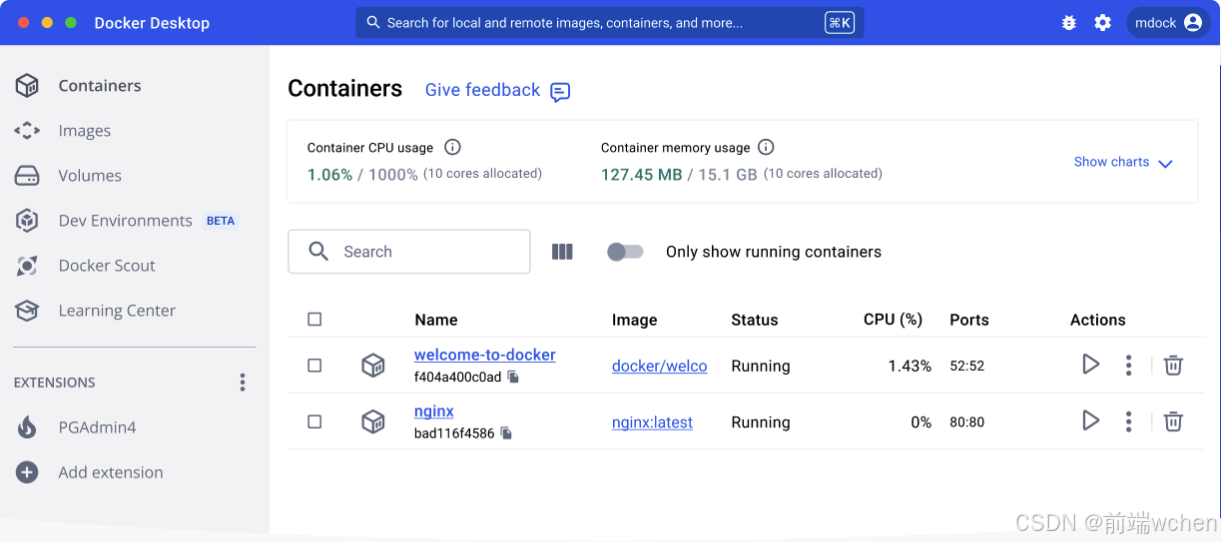
Task: Open settings via the gear icon
Action: (x=1103, y=22)
